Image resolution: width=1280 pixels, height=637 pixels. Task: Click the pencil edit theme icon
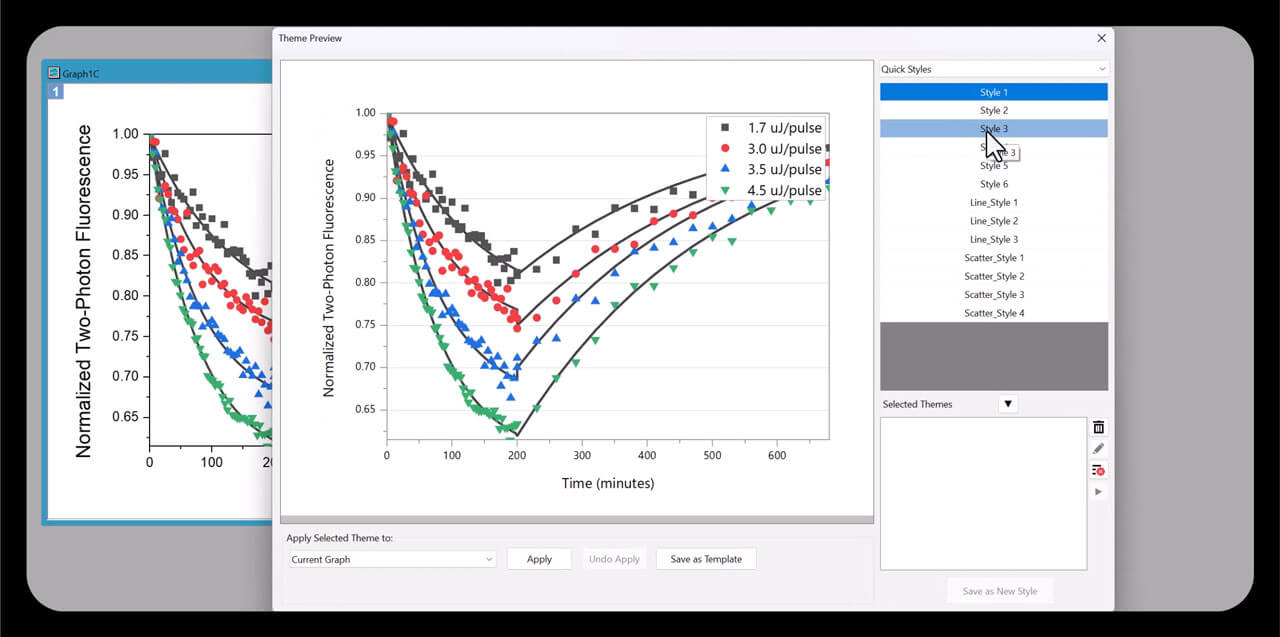pyautogui.click(x=1099, y=449)
